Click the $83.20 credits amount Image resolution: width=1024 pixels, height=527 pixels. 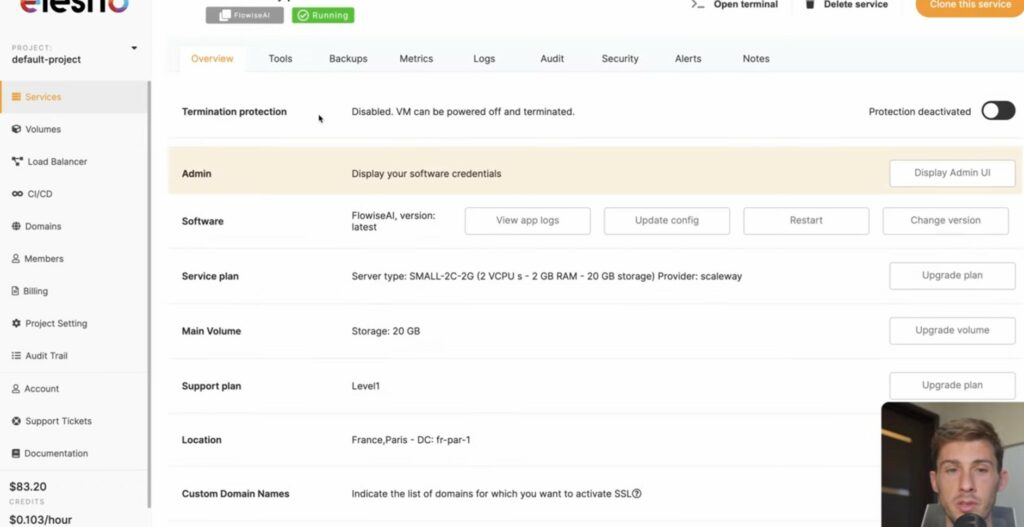(28, 487)
